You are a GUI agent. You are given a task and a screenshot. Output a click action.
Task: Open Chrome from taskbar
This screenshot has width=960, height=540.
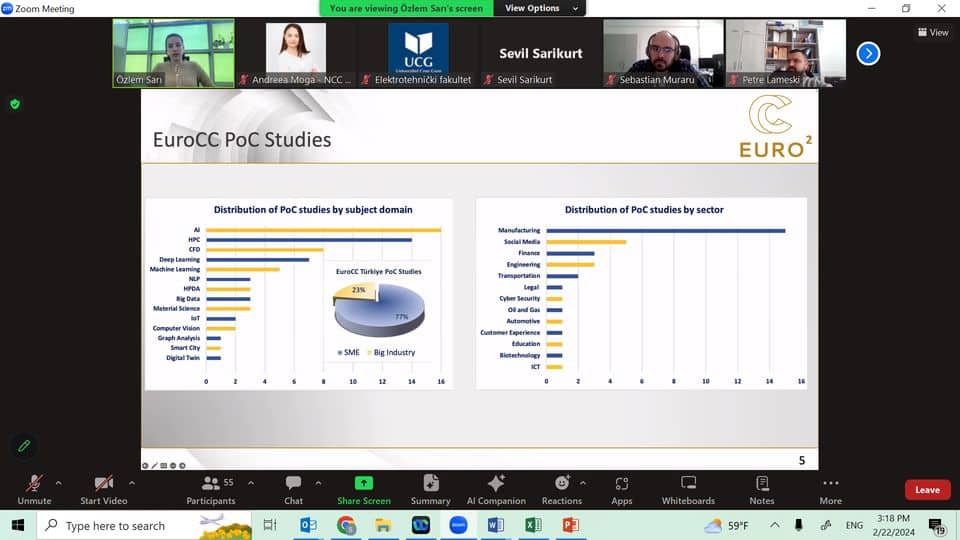(346, 525)
